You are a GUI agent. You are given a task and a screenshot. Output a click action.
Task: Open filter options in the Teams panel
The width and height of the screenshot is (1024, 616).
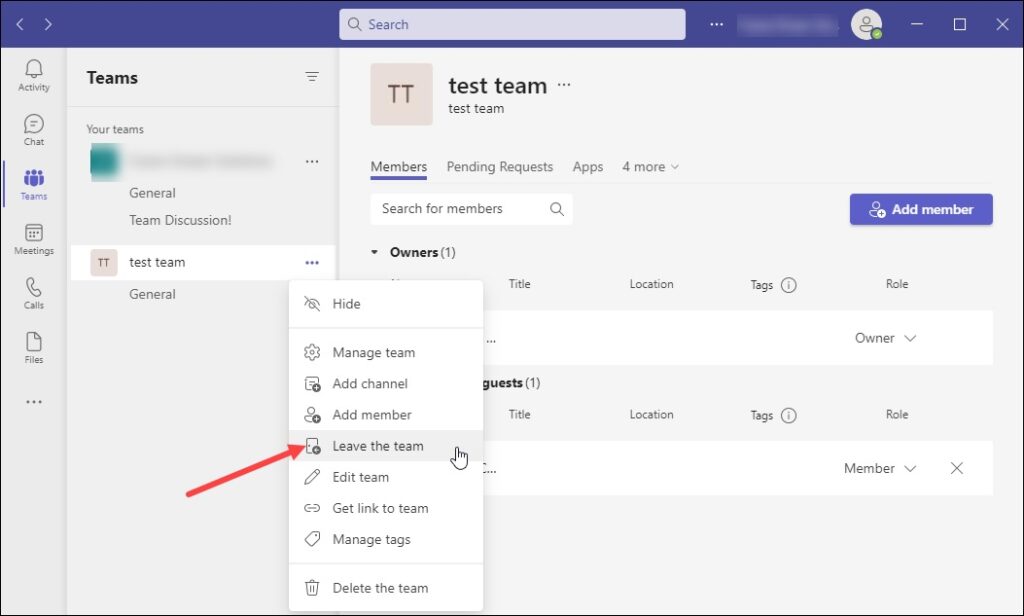312,77
